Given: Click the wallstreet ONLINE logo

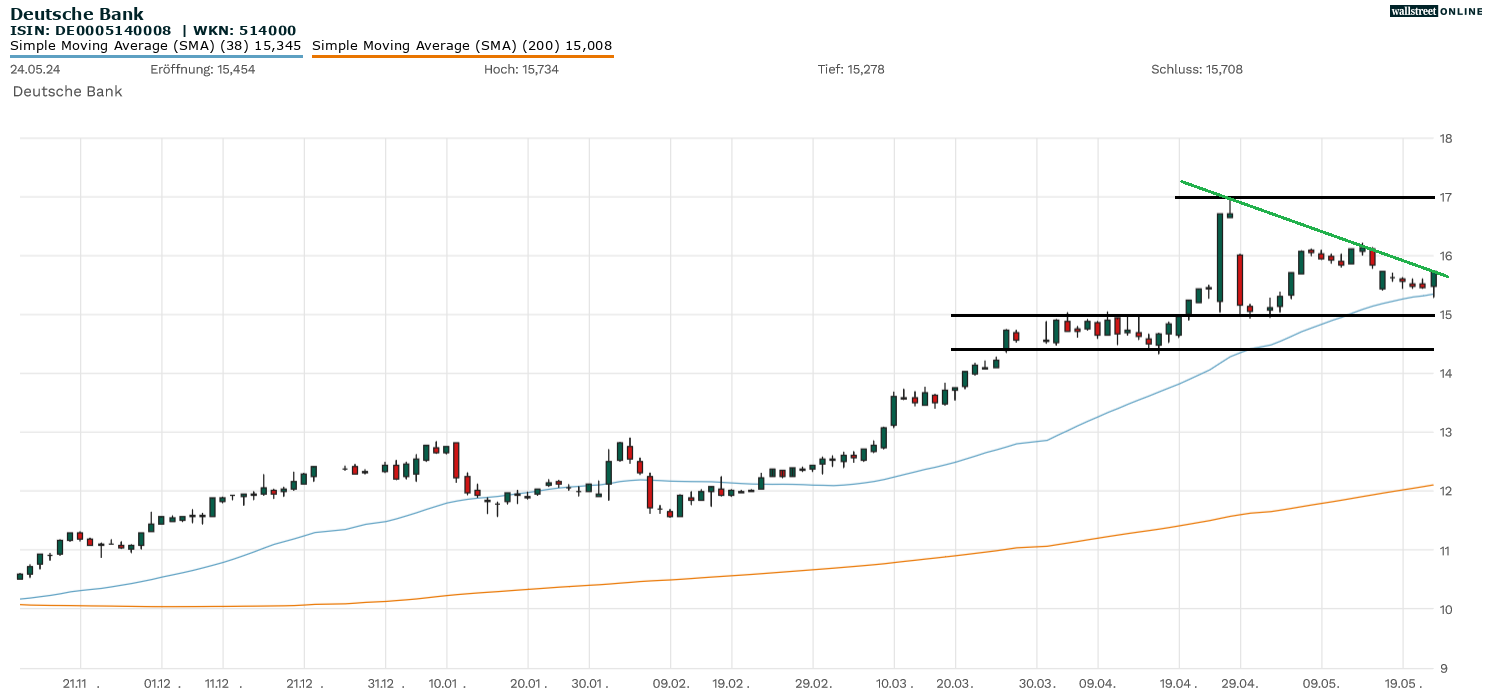Looking at the screenshot, I should 1436,11.
